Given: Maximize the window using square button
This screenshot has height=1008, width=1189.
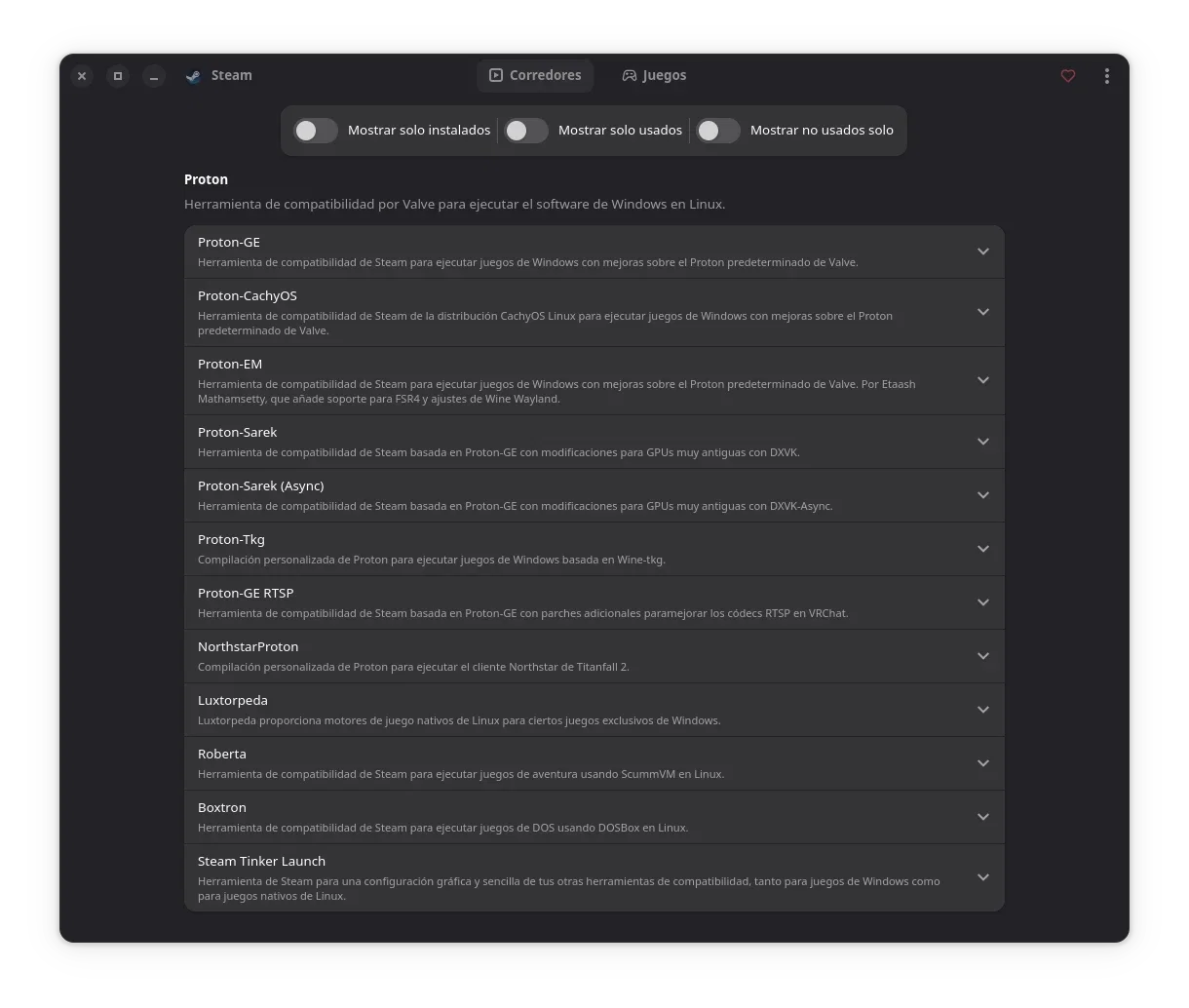Looking at the screenshot, I should click(118, 76).
